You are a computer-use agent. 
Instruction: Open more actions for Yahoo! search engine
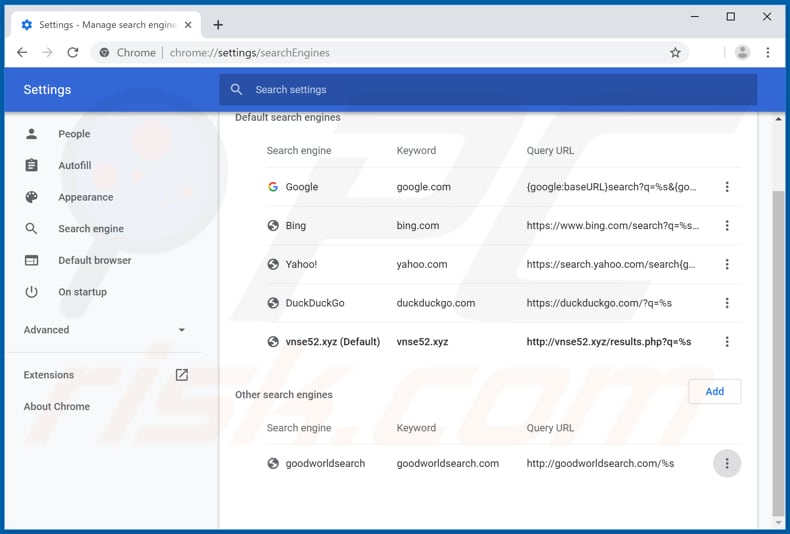(x=727, y=264)
